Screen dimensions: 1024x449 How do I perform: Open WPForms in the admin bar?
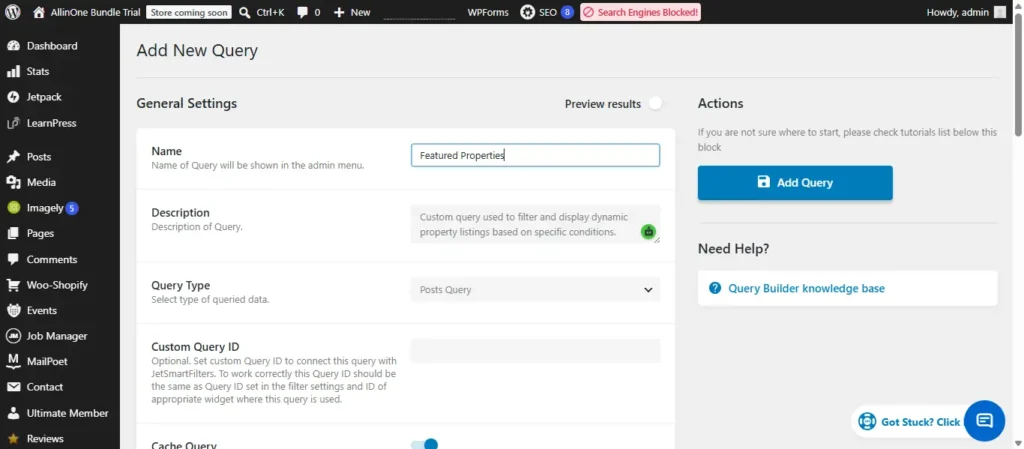tap(488, 12)
